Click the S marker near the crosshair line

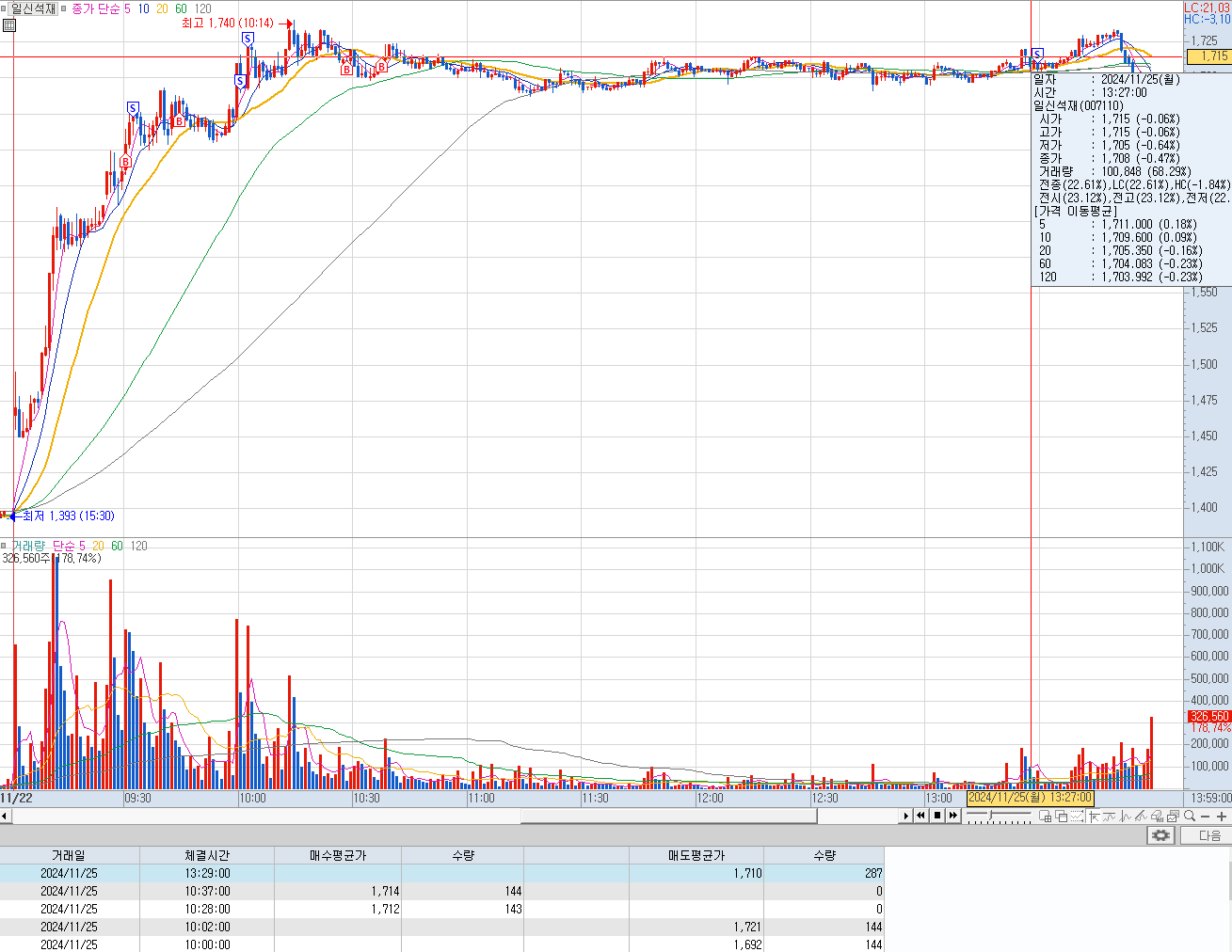coord(1037,55)
